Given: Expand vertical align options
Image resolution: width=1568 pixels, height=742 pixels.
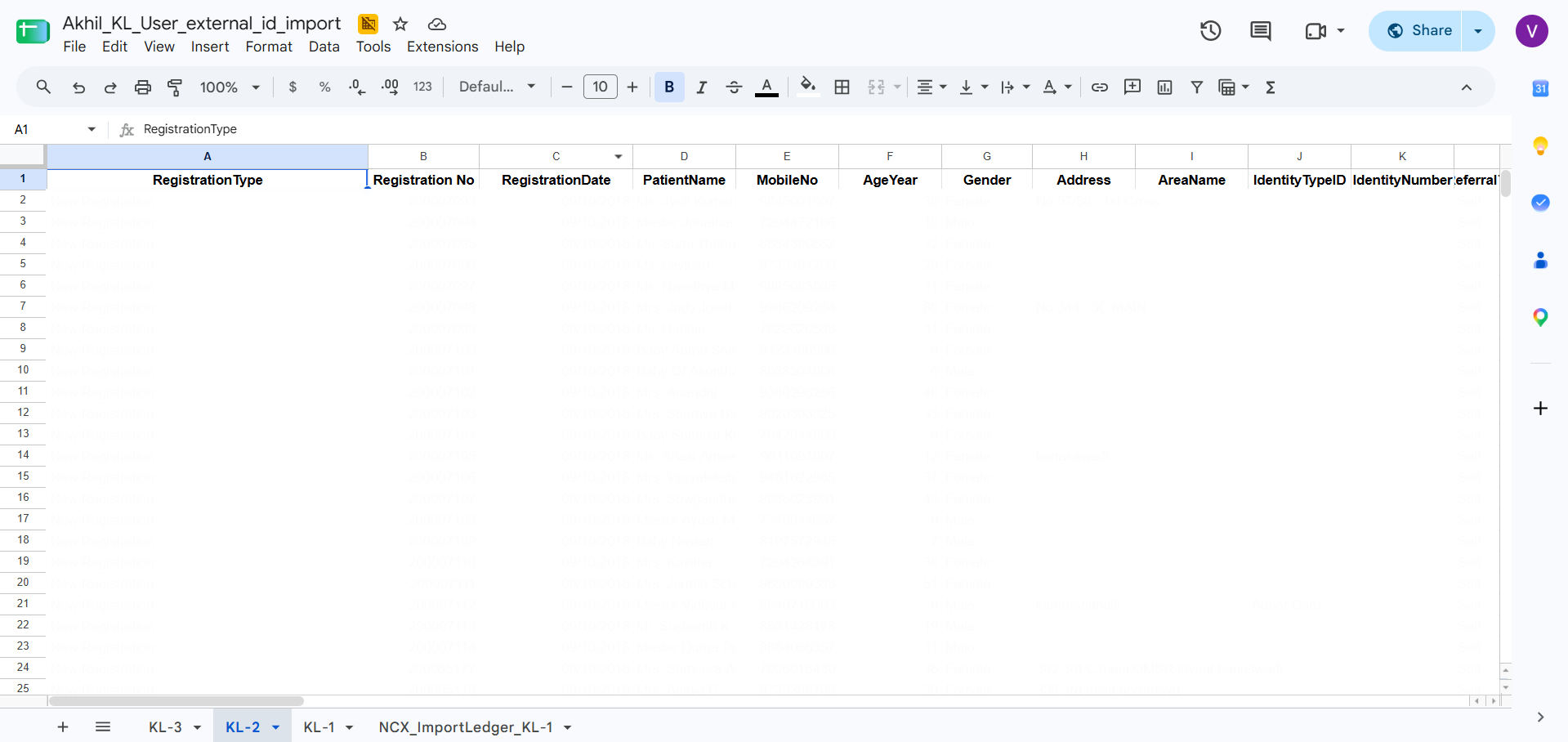Looking at the screenshot, I should pos(973,87).
